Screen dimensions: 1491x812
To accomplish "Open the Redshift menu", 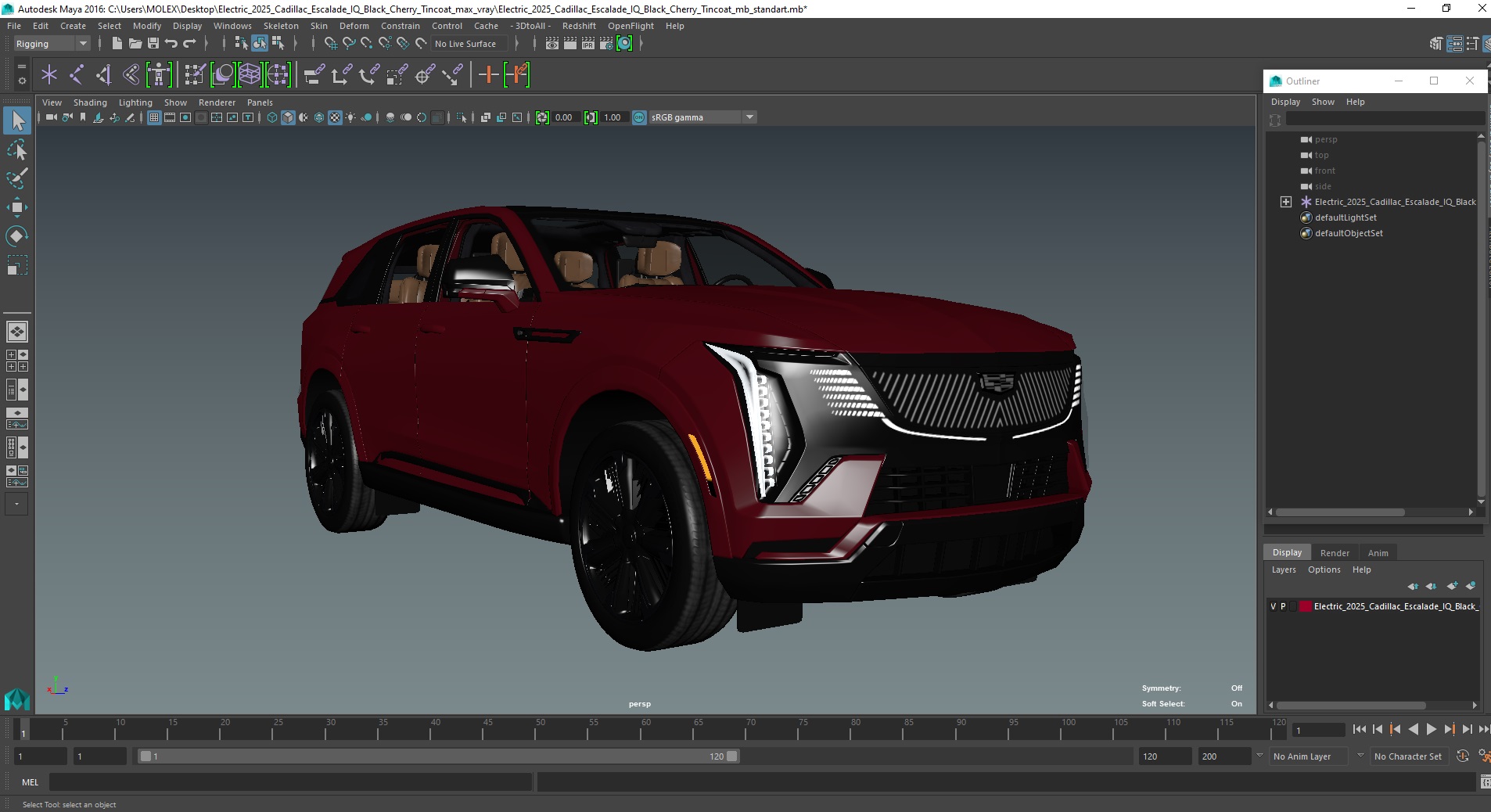I will [x=579, y=26].
